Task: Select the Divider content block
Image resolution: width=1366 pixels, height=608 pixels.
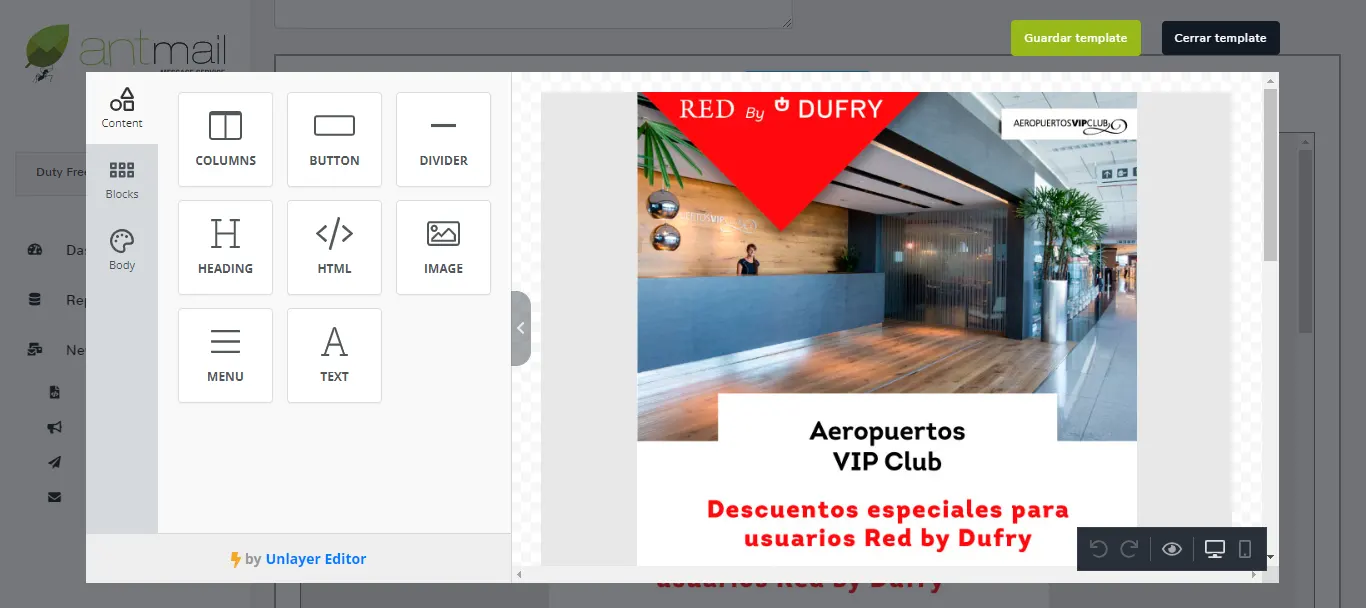Action: pos(443,139)
